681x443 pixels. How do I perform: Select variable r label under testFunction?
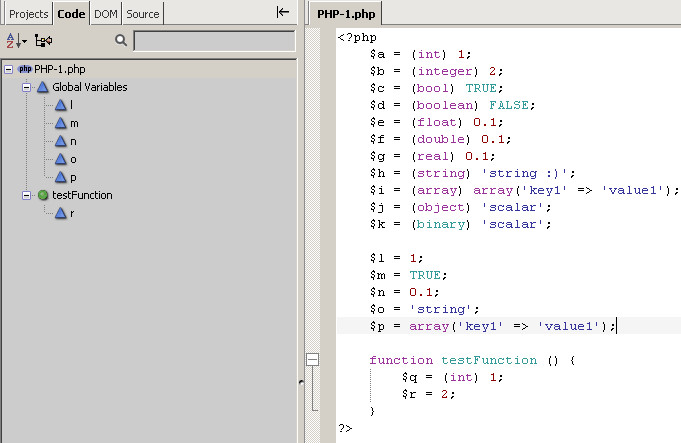tap(72, 213)
